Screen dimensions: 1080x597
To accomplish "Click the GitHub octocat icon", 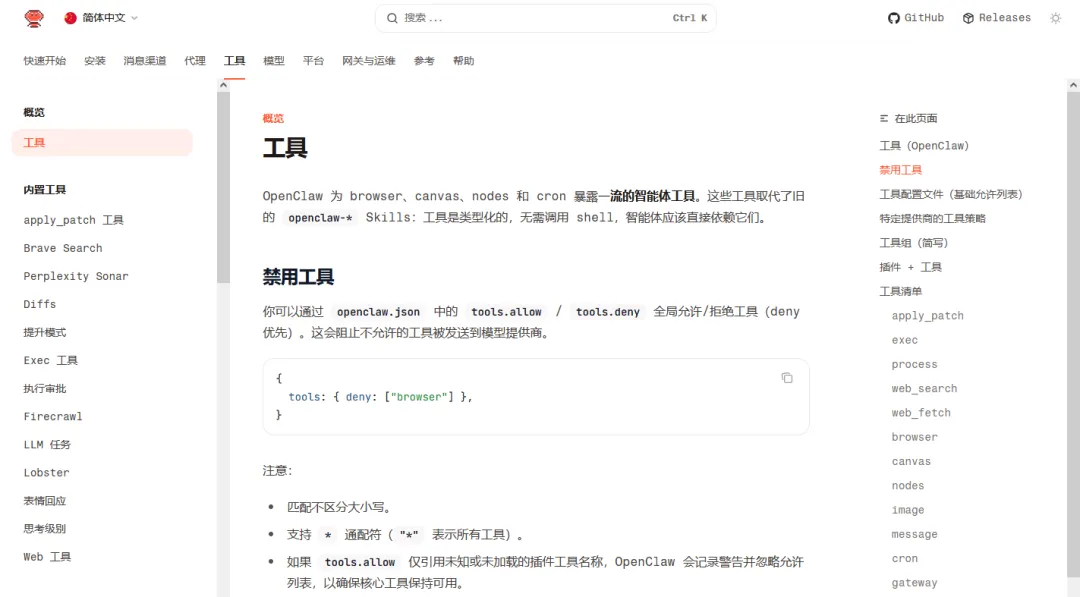I will 893,18.
